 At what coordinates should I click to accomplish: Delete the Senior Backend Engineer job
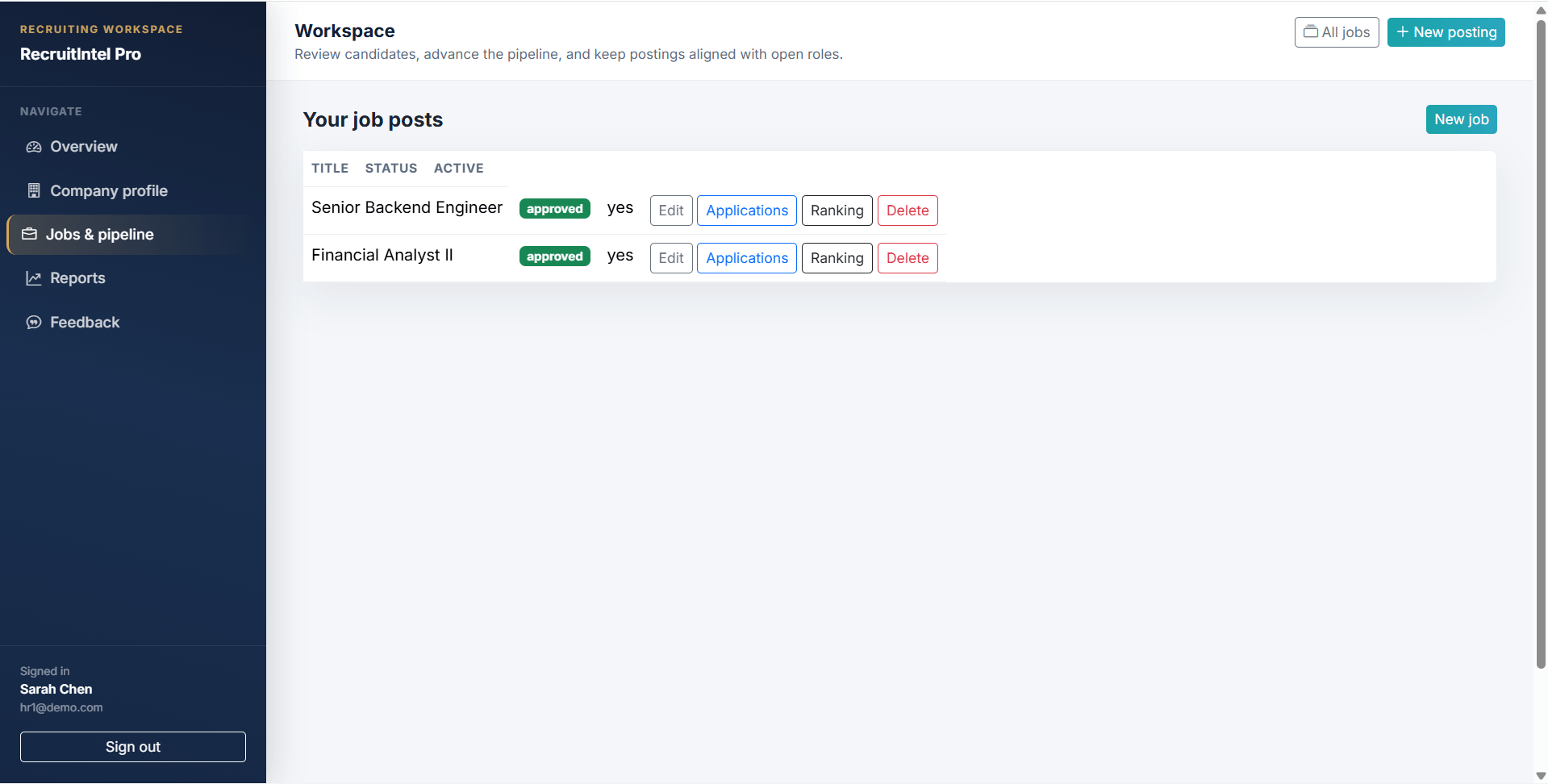point(908,211)
